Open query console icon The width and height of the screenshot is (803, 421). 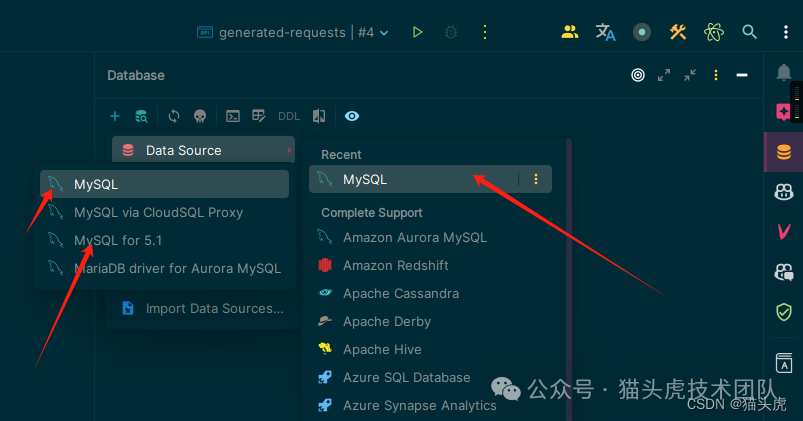tap(233, 116)
